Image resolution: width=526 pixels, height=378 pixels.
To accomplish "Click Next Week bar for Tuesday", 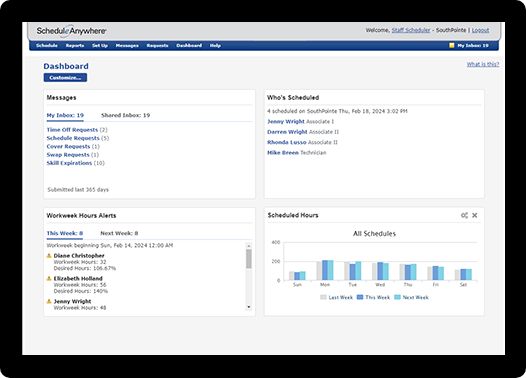I will [358, 271].
